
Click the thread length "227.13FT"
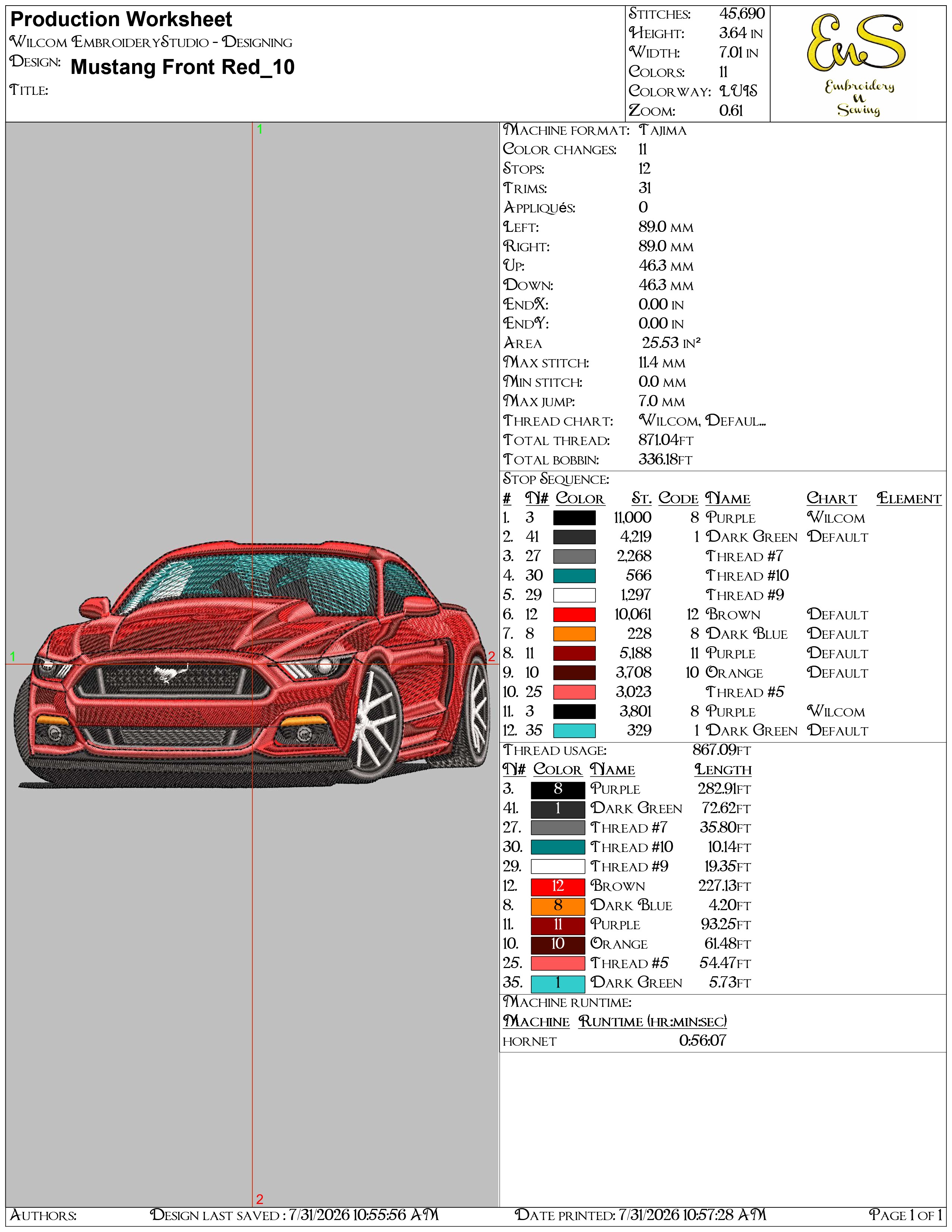coord(724,886)
